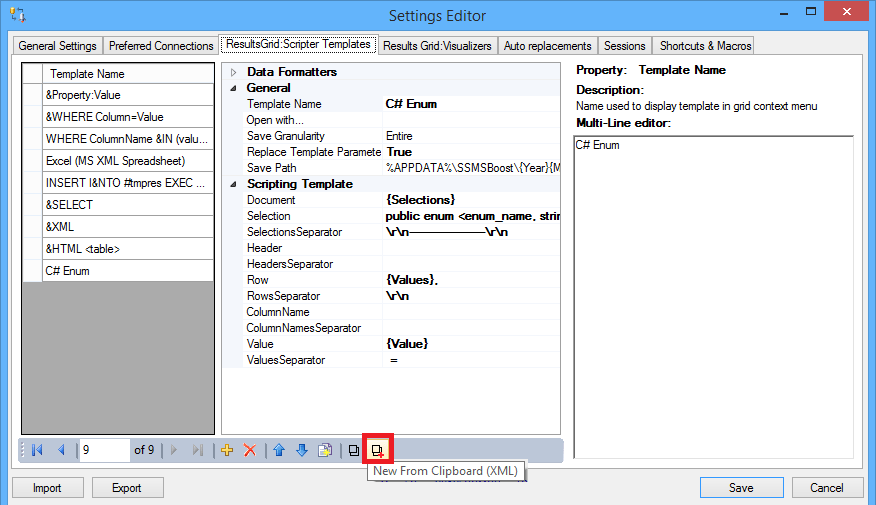Collapse the General property section
The image size is (876, 505).
point(234,88)
